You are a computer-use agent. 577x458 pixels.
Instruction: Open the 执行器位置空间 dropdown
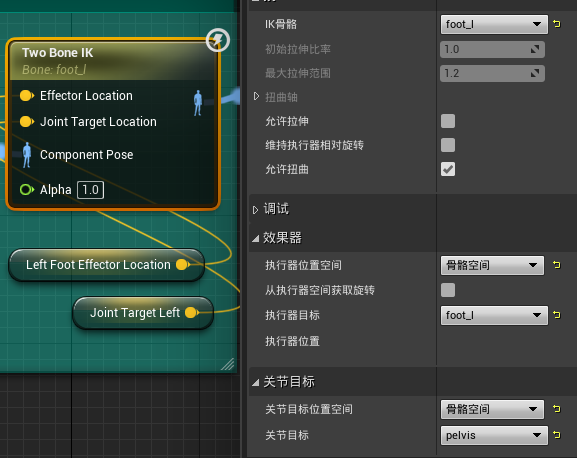[492, 265]
